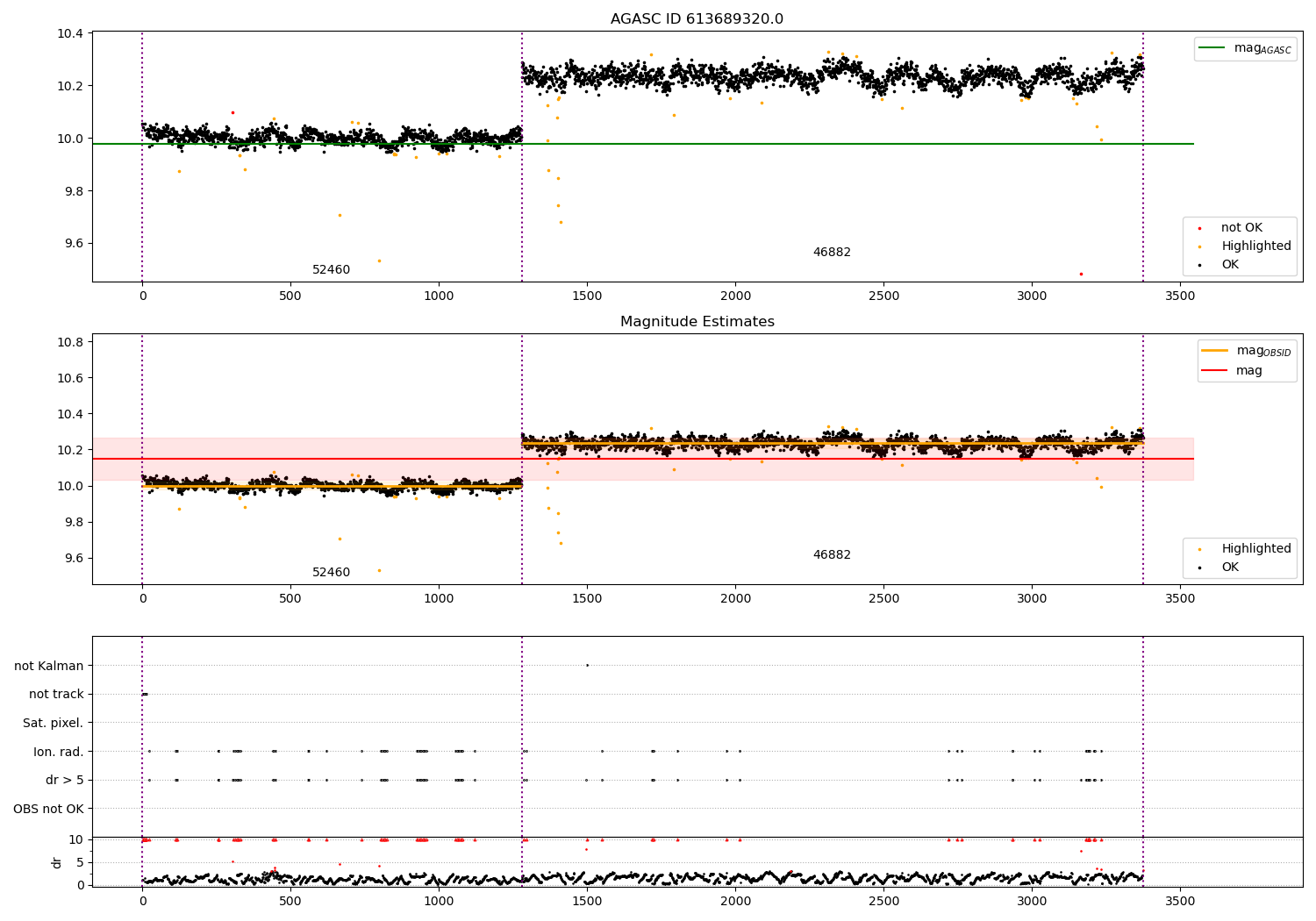The width and height of the screenshot is (1316, 921).
Task: Click the 'not Kalman' flag row label
Action: point(49,666)
